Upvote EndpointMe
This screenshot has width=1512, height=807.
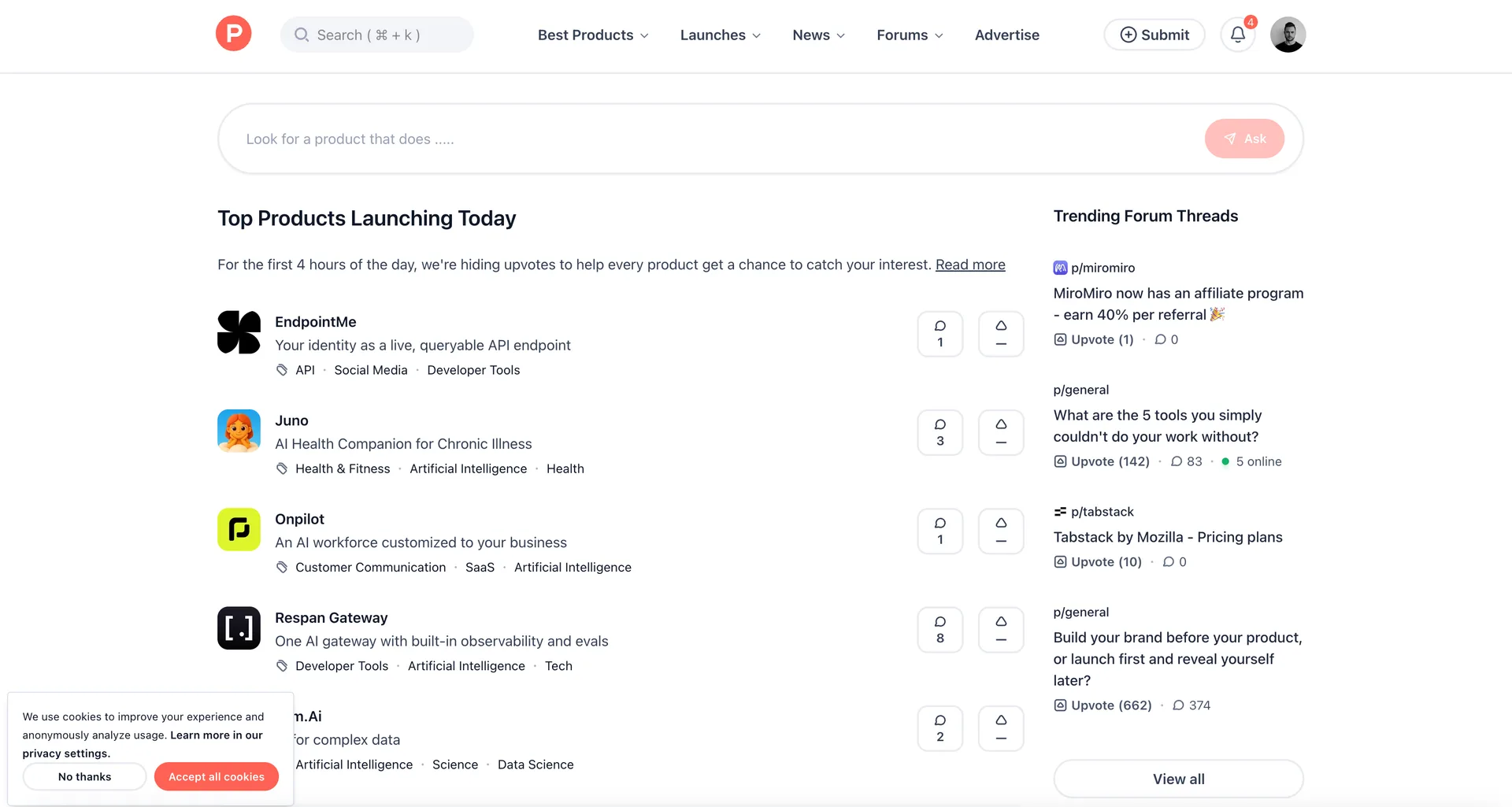click(1001, 334)
